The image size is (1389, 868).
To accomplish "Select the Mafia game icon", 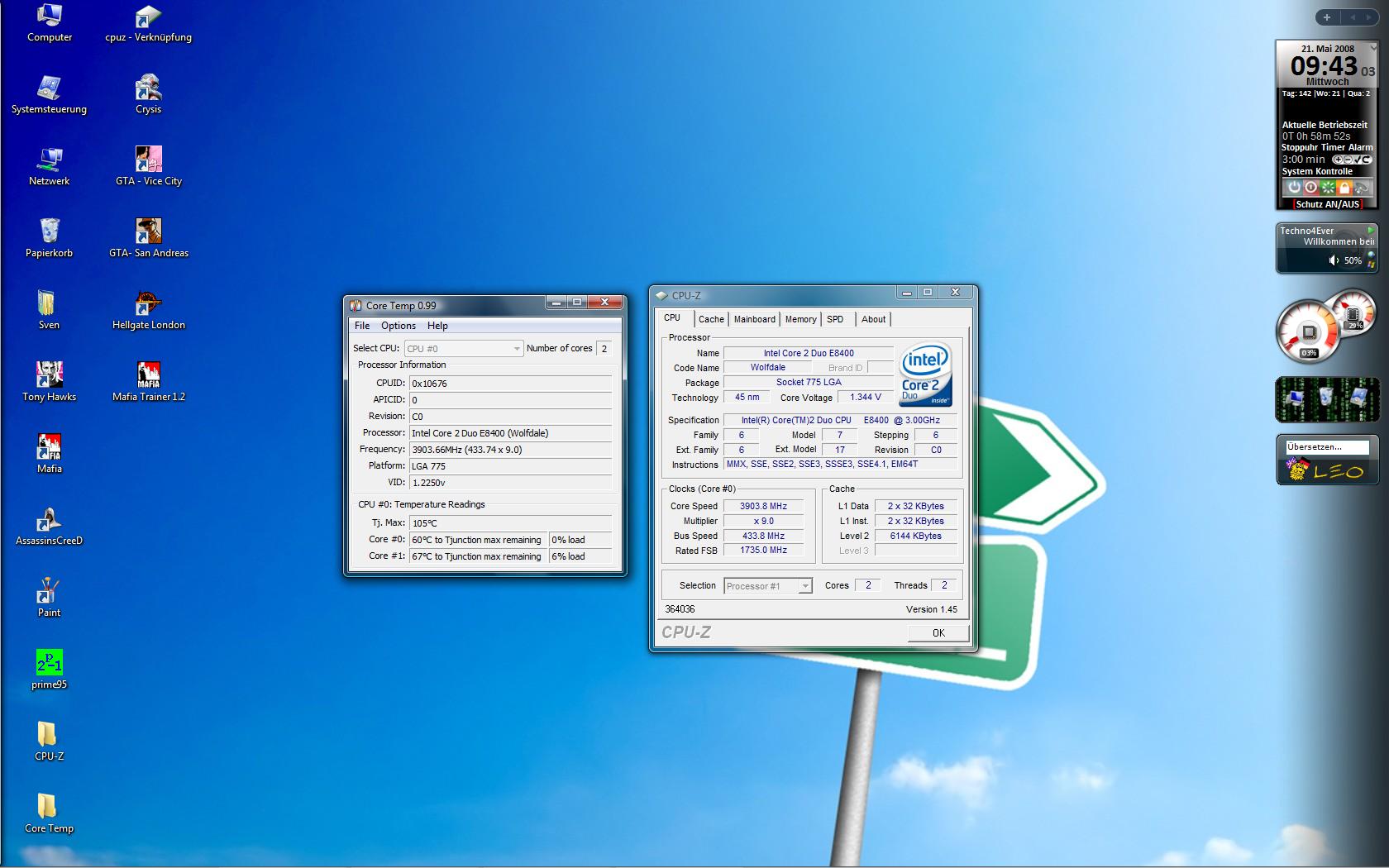I will click(x=49, y=454).
